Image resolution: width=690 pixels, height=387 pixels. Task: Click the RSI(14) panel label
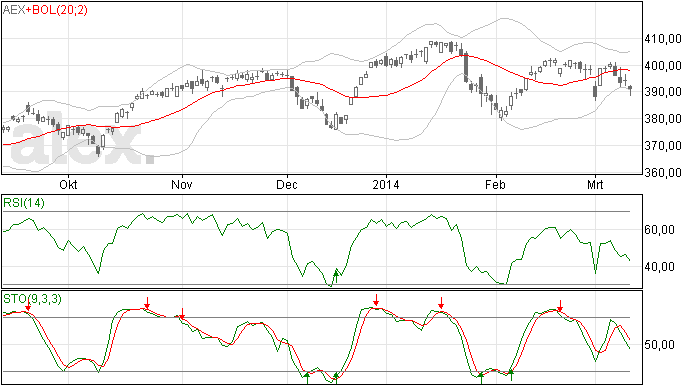coord(24,203)
